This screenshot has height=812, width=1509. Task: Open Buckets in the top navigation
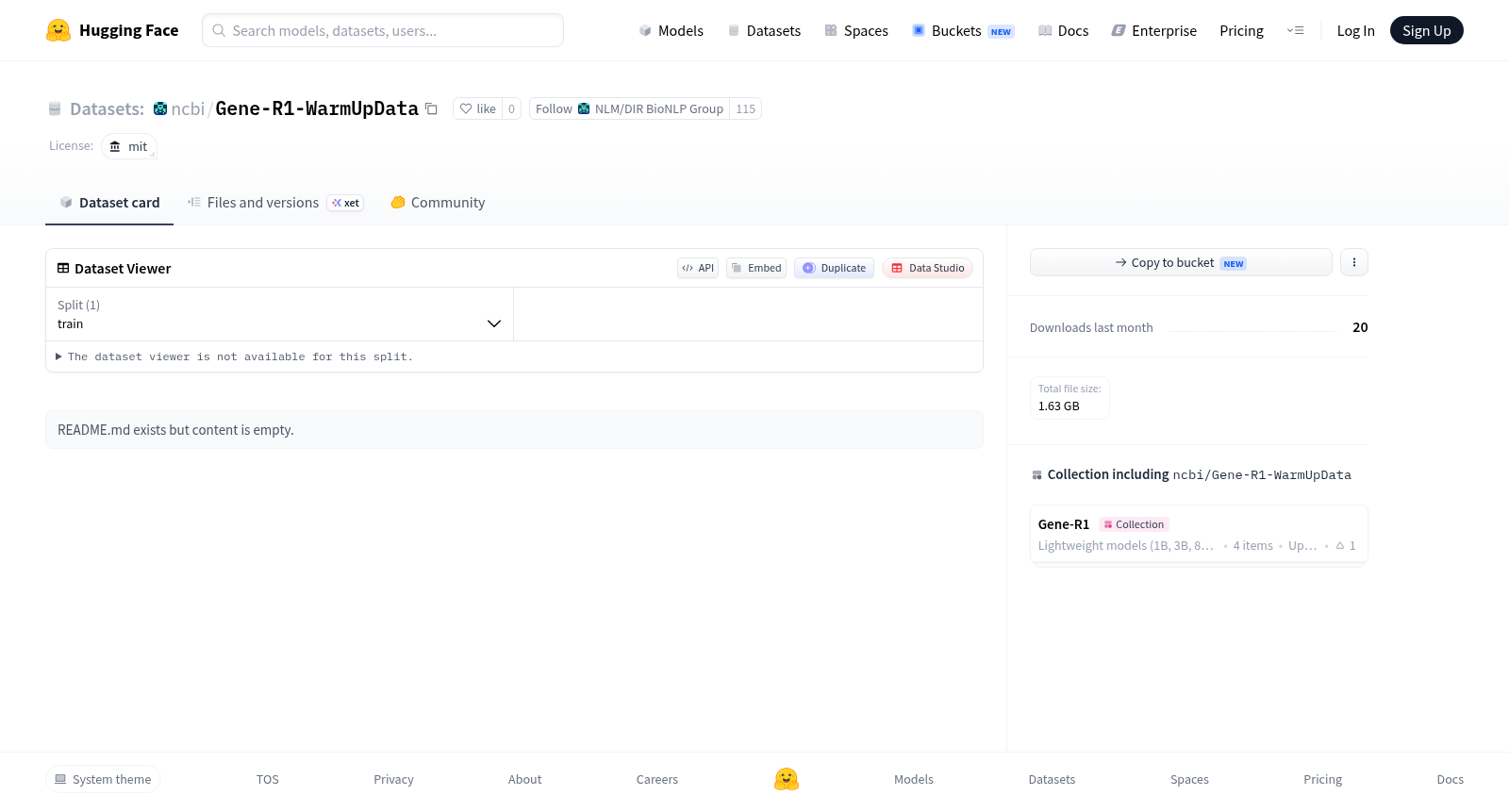pyautogui.click(x=963, y=30)
